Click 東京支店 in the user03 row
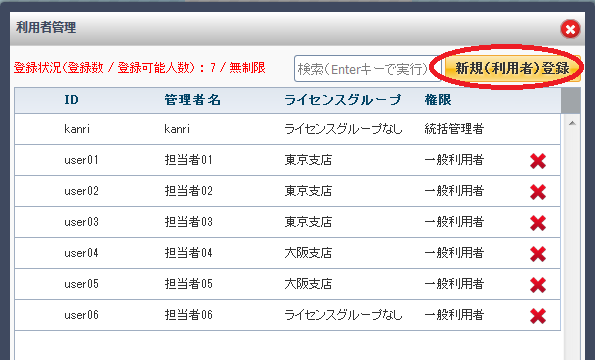 308,222
